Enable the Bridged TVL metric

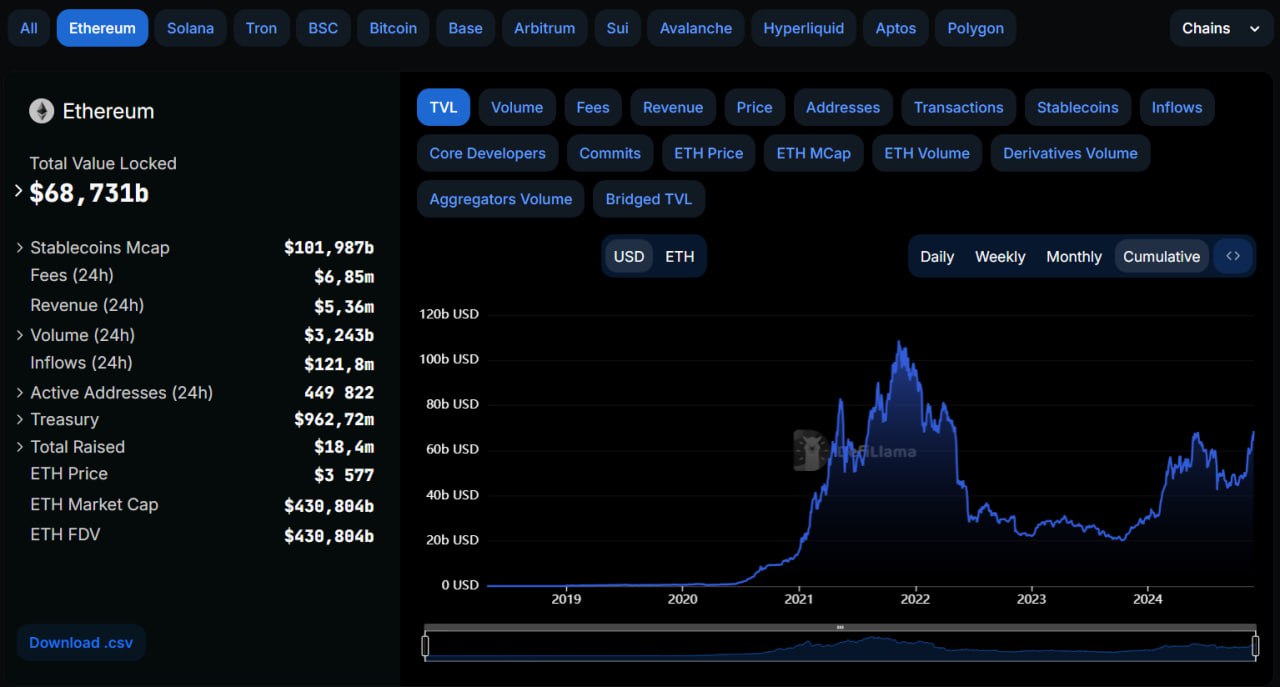tap(649, 199)
